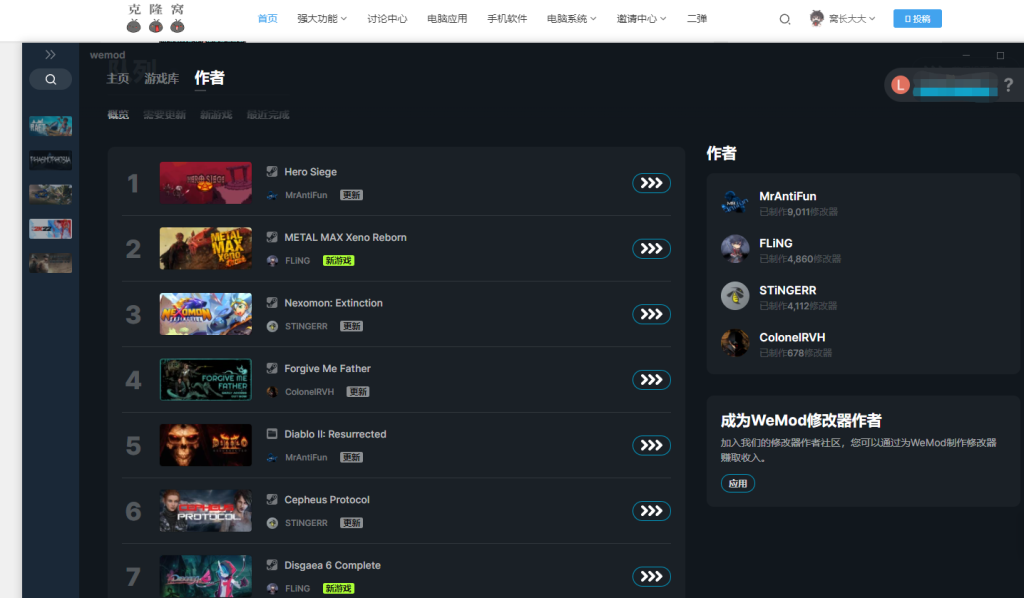
Task: Click the 克隆窝 site logo
Action: coord(155,18)
